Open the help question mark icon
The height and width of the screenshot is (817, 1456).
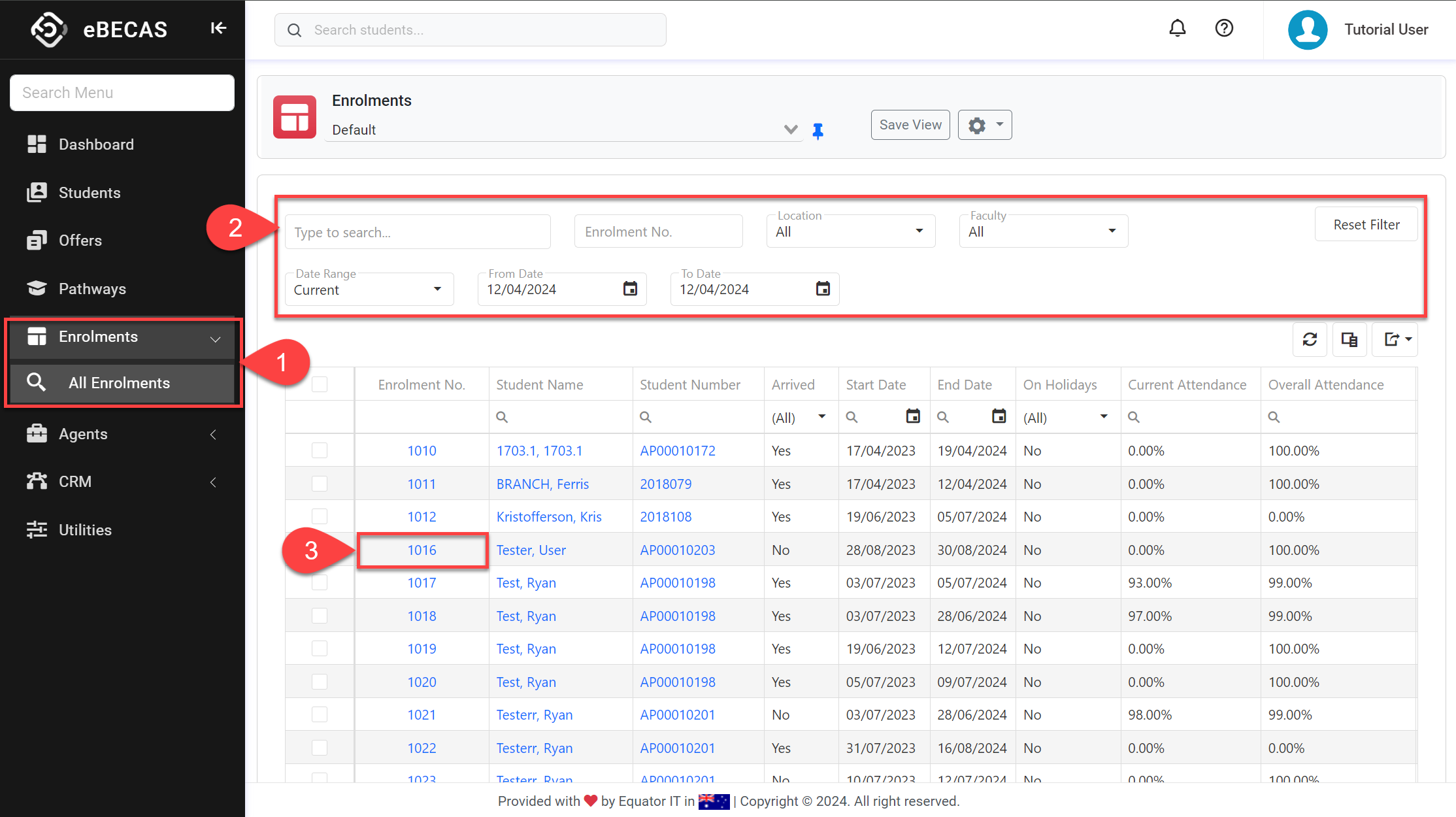click(1223, 28)
